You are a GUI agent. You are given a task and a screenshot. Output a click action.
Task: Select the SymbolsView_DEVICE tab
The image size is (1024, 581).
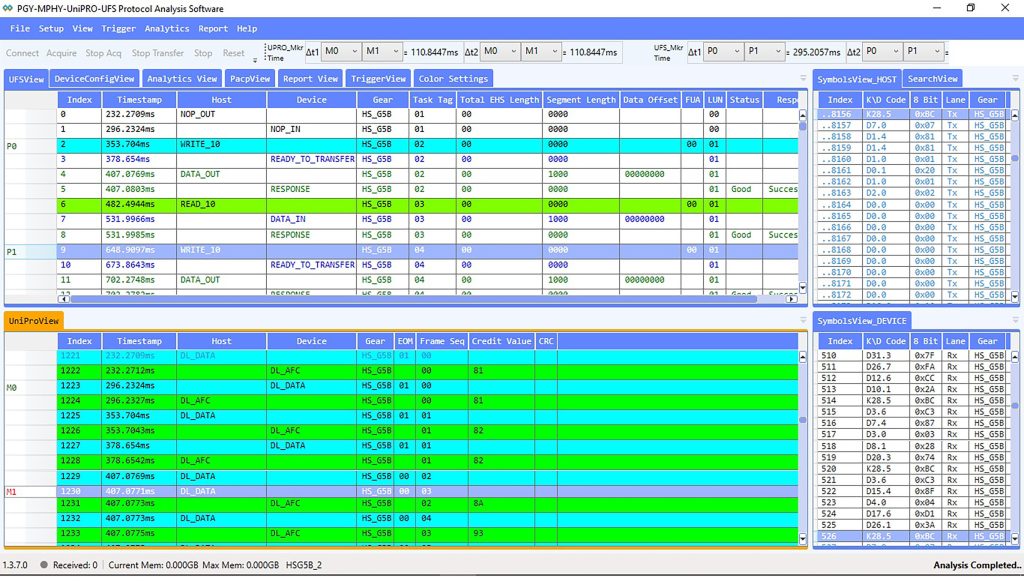point(862,321)
